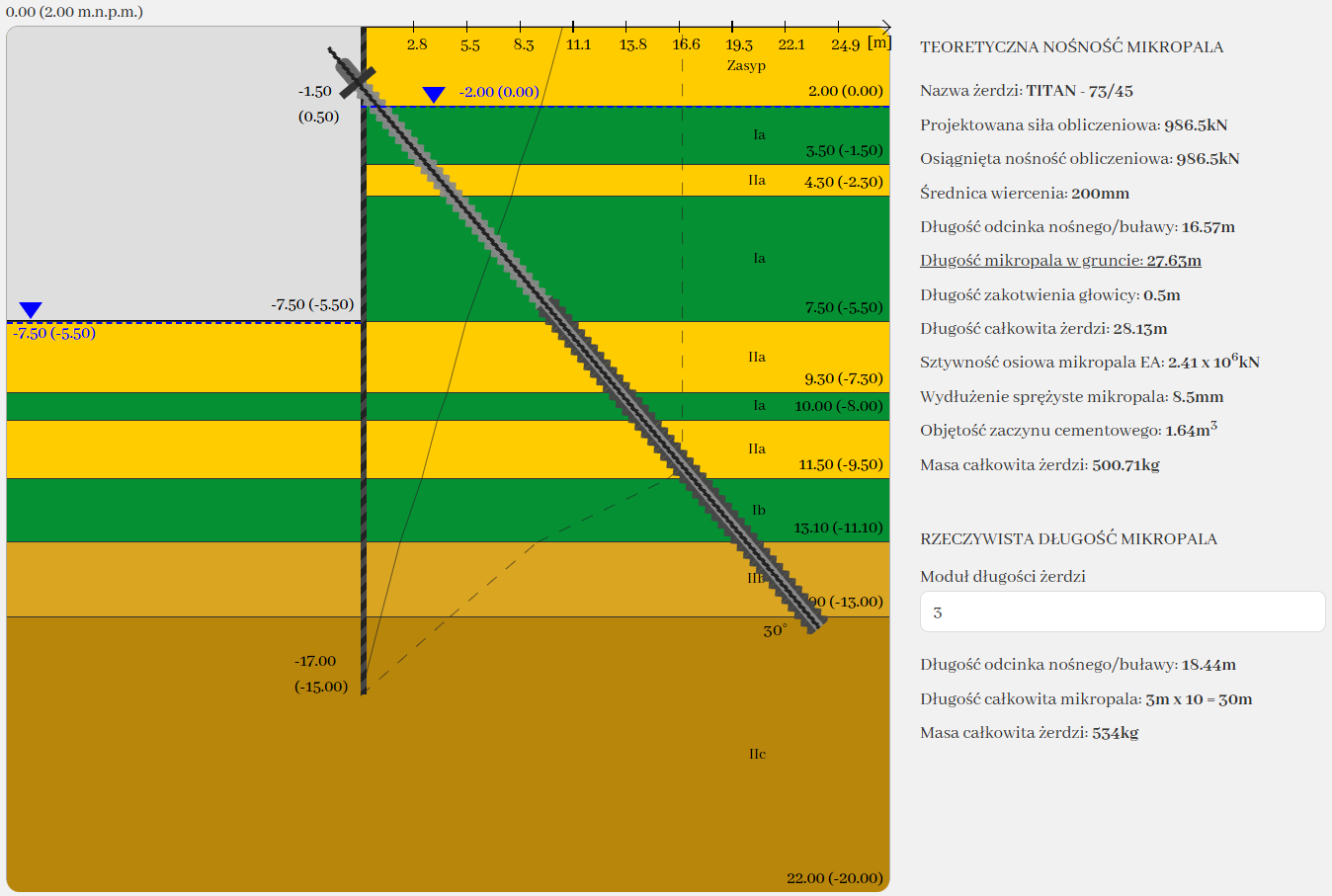The image size is (1332, 896).
Task: Click the TEORETYCZNA NOŚNOŚĆ MIKROPALA heading
Action: coord(1071,47)
